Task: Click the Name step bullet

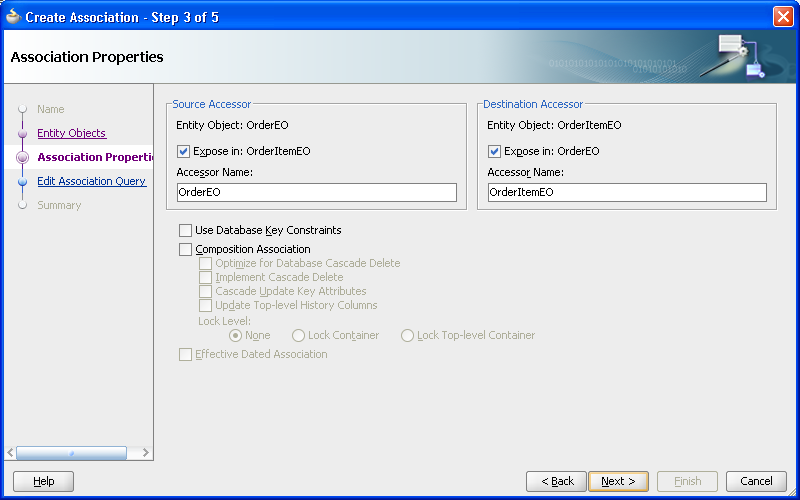Action: [x=22, y=109]
